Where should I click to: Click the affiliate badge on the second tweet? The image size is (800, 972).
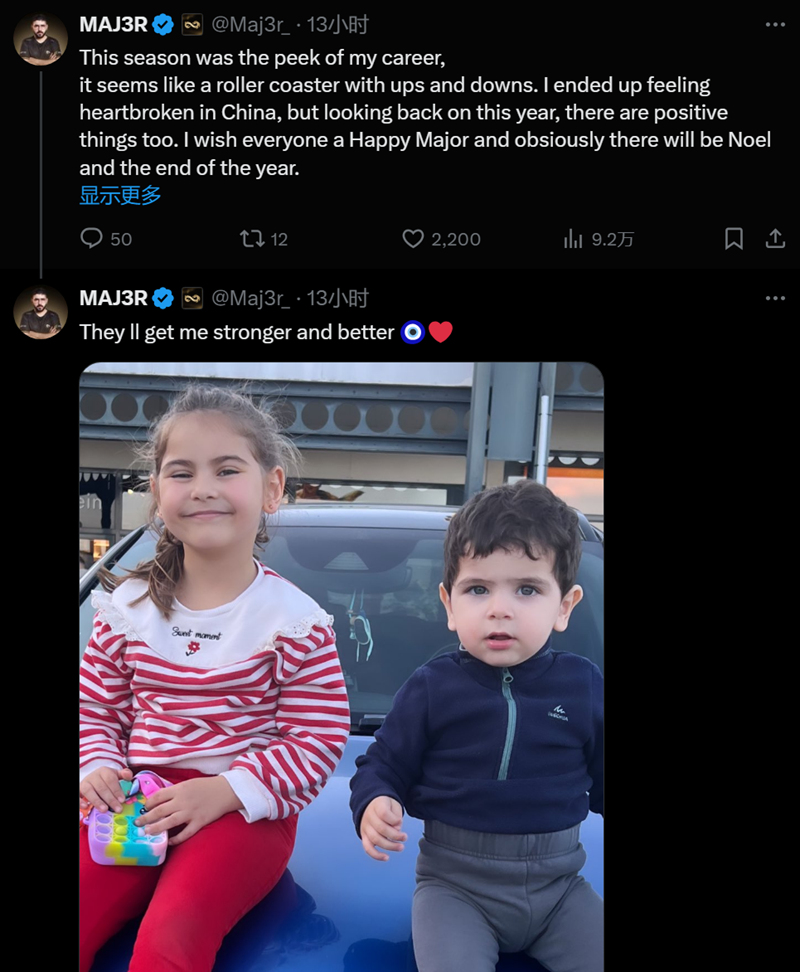tap(192, 298)
